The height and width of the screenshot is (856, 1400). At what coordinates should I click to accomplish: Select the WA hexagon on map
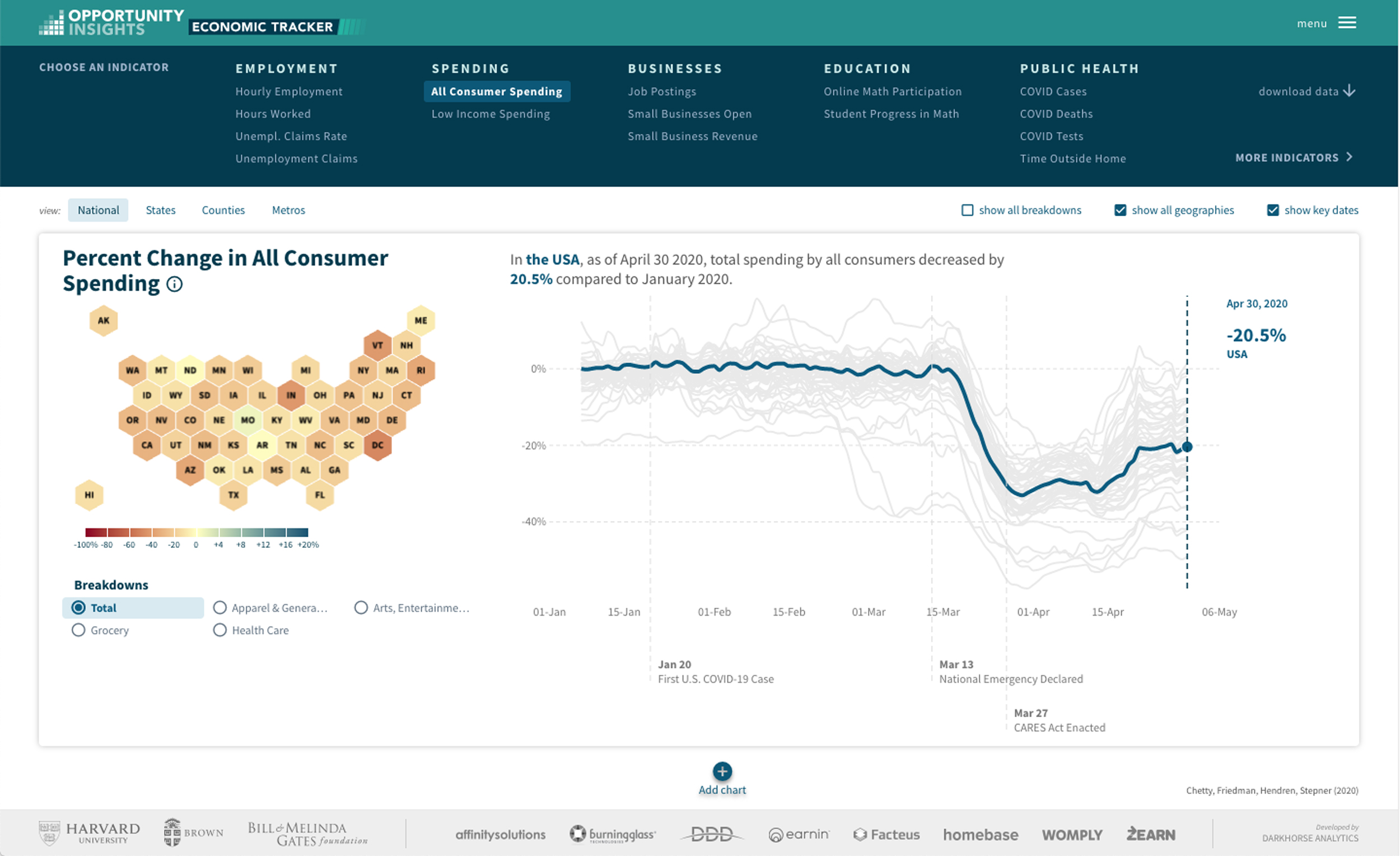[132, 370]
